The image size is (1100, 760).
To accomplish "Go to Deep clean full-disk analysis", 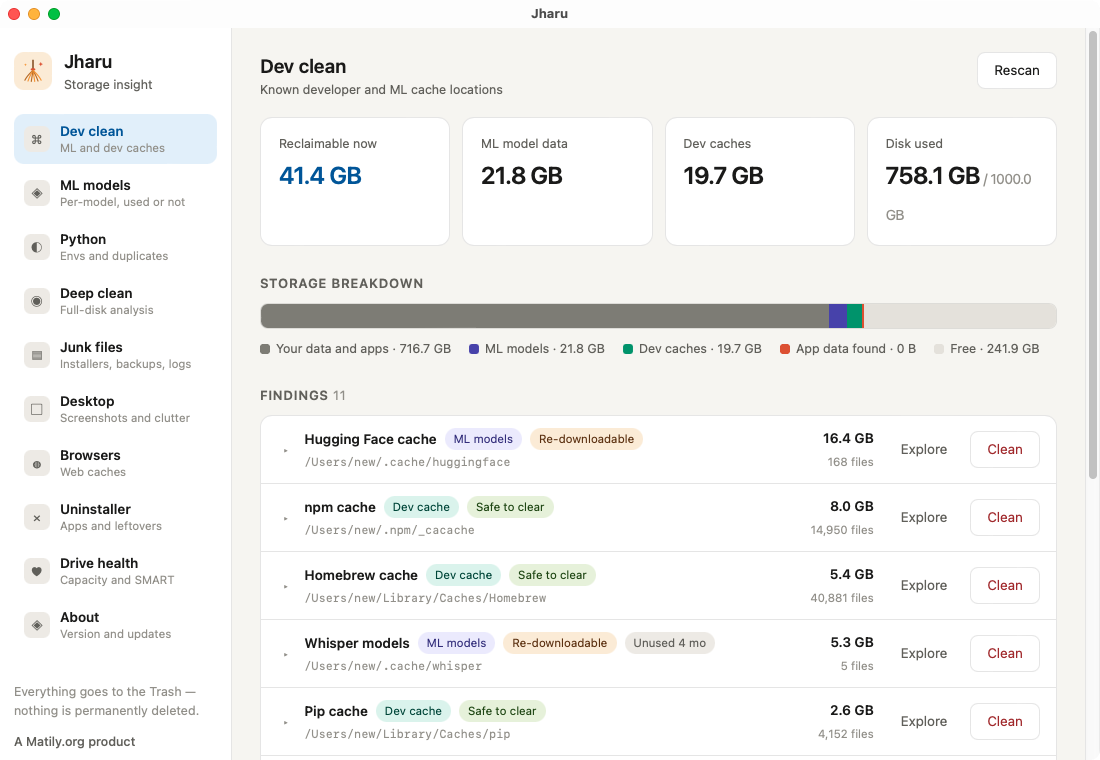I will 116,301.
